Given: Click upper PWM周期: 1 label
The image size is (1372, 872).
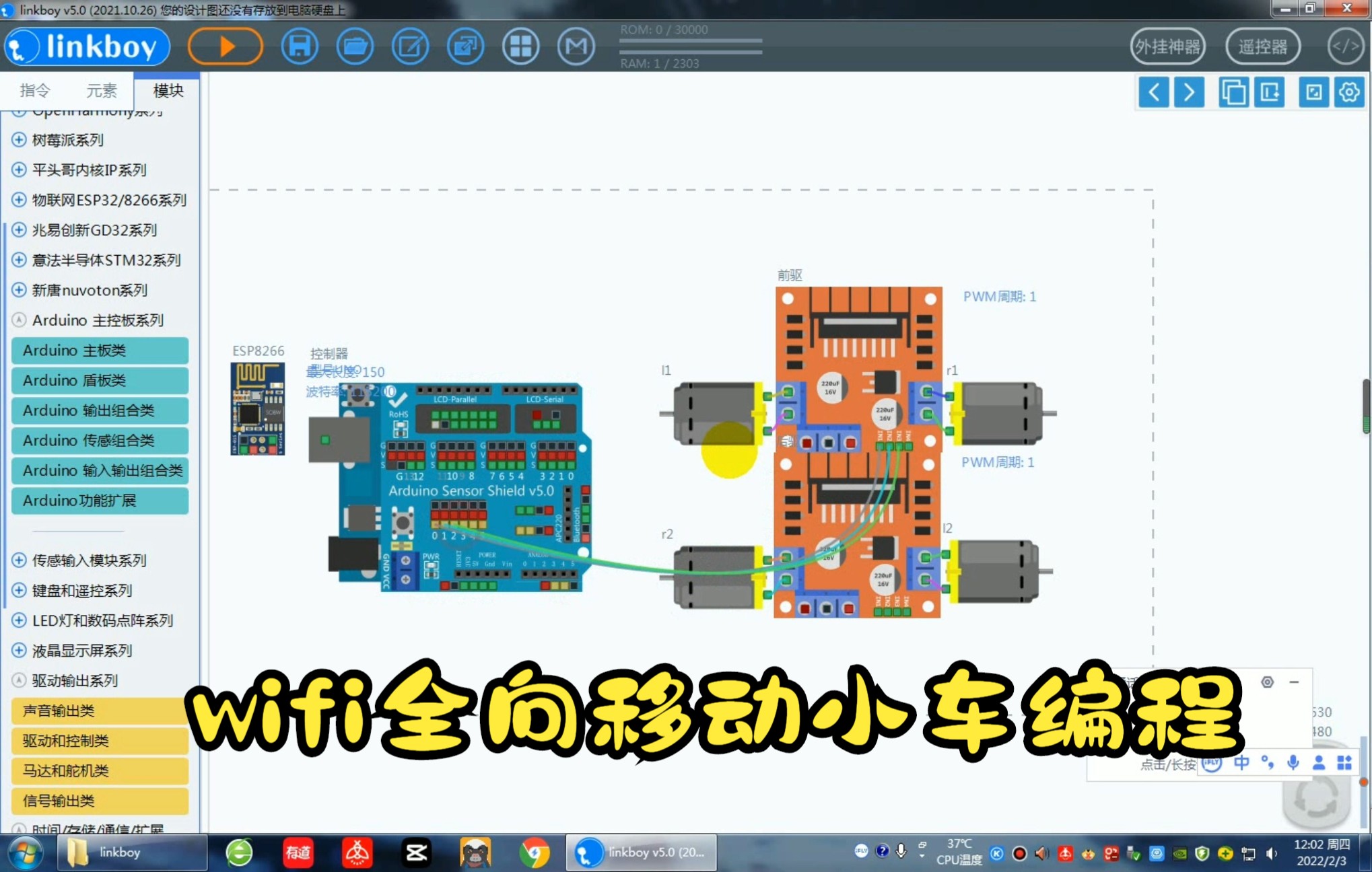Looking at the screenshot, I should [999, 297].
